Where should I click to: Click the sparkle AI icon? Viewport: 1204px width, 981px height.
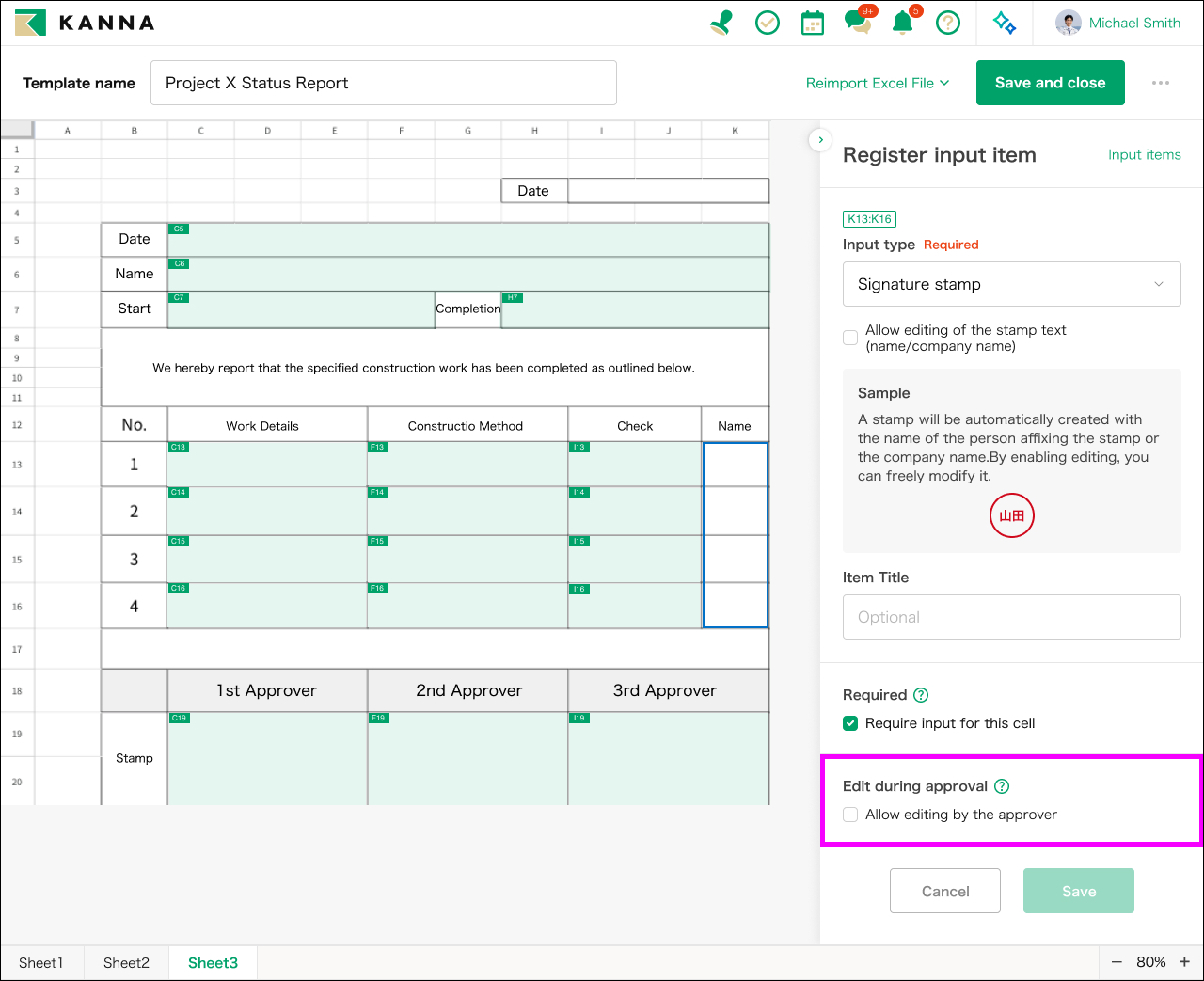[x=1004, y=23]
